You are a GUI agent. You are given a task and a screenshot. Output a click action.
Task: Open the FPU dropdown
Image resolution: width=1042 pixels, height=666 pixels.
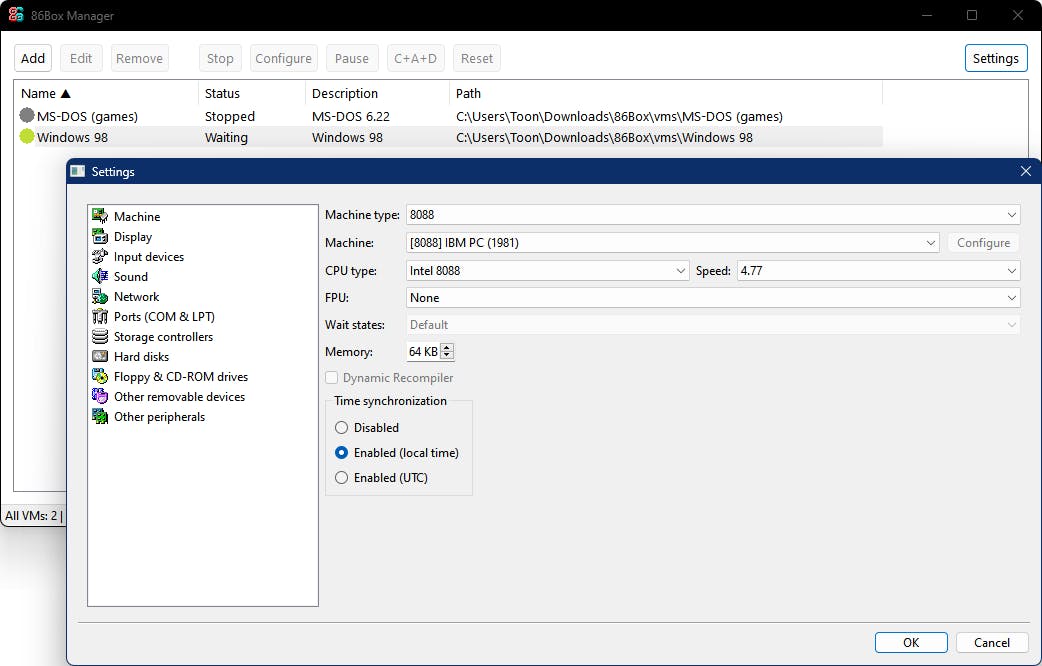click(x=712, y=298)
